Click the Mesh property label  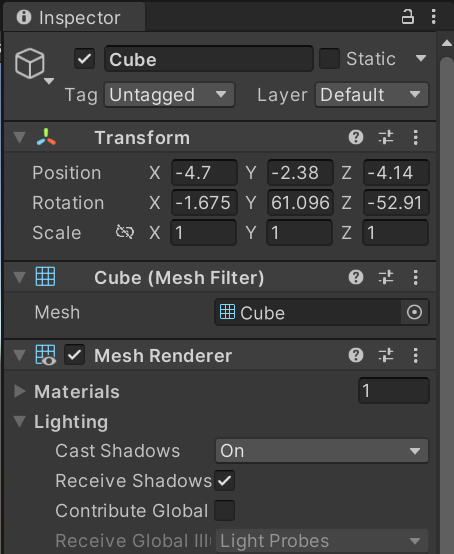pyautogui.click(x=57, y=312)
